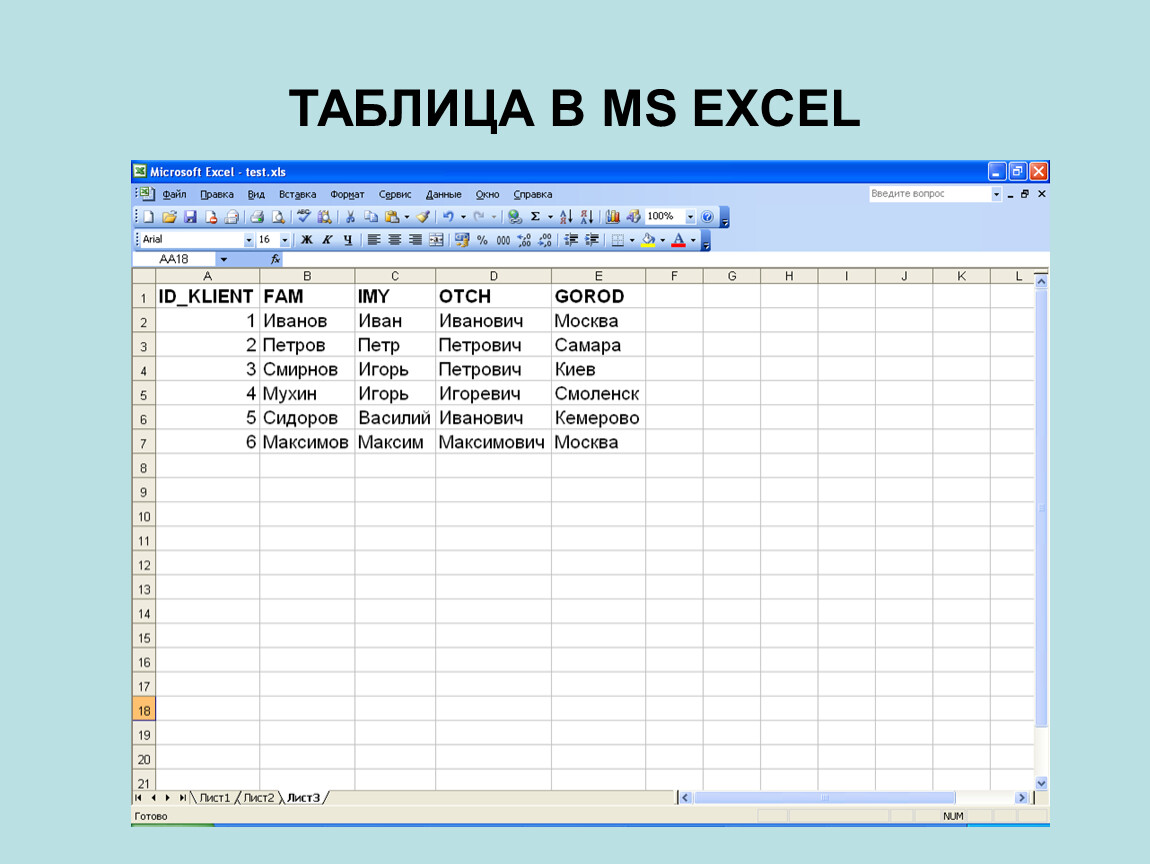Increase indent in formatting toolbar
Viewport: 1150px width, 864px height.
coord(592,241)
